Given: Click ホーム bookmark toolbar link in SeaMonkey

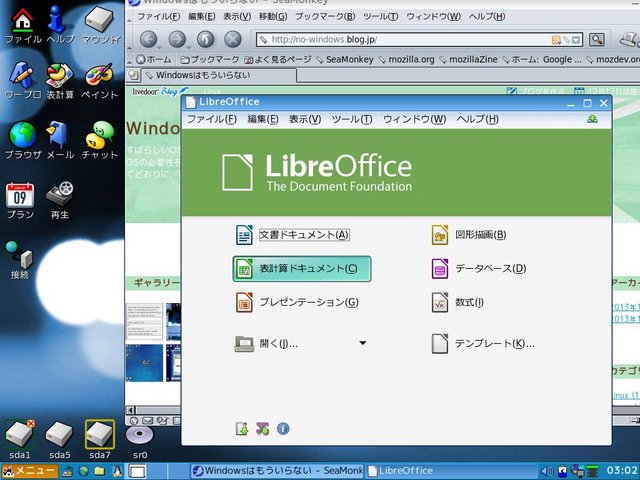Looking at the screenshot, I should (x=154, y=60).
